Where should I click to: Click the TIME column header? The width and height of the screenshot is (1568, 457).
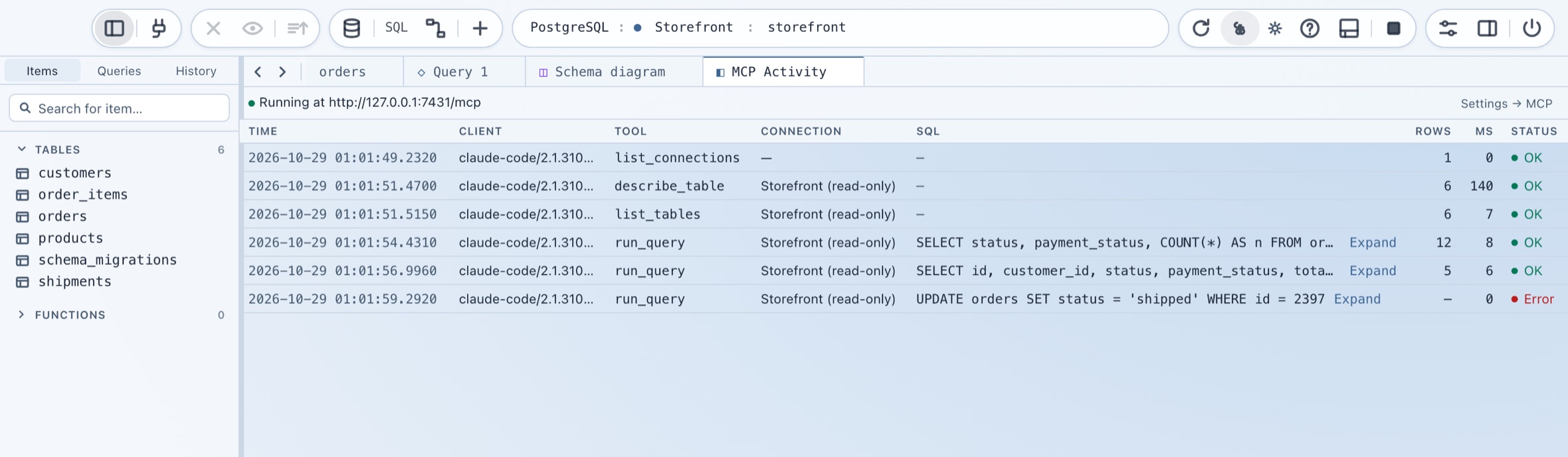coord(263,131)
